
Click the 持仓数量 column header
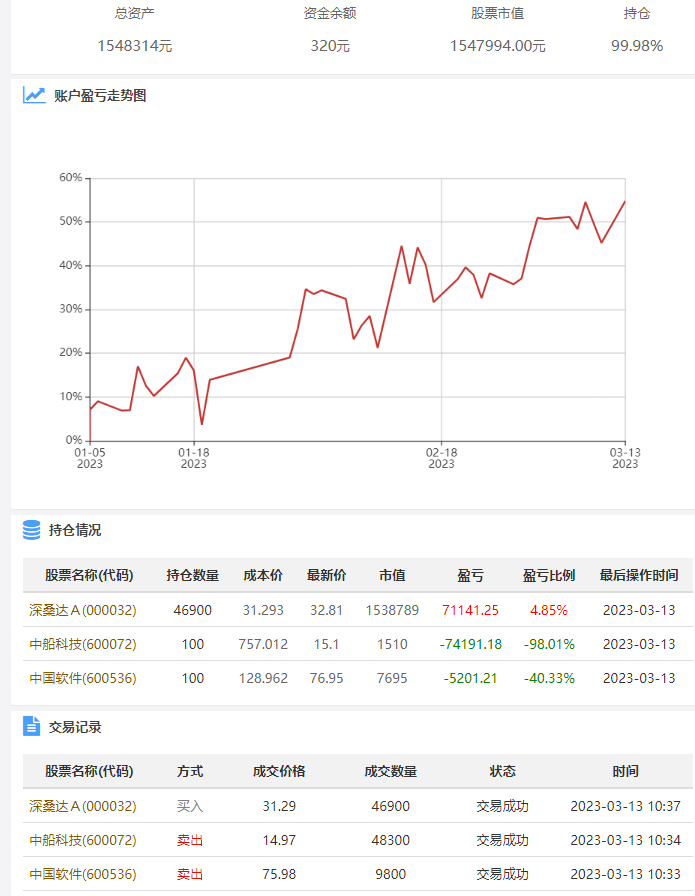tap(193, 575)
